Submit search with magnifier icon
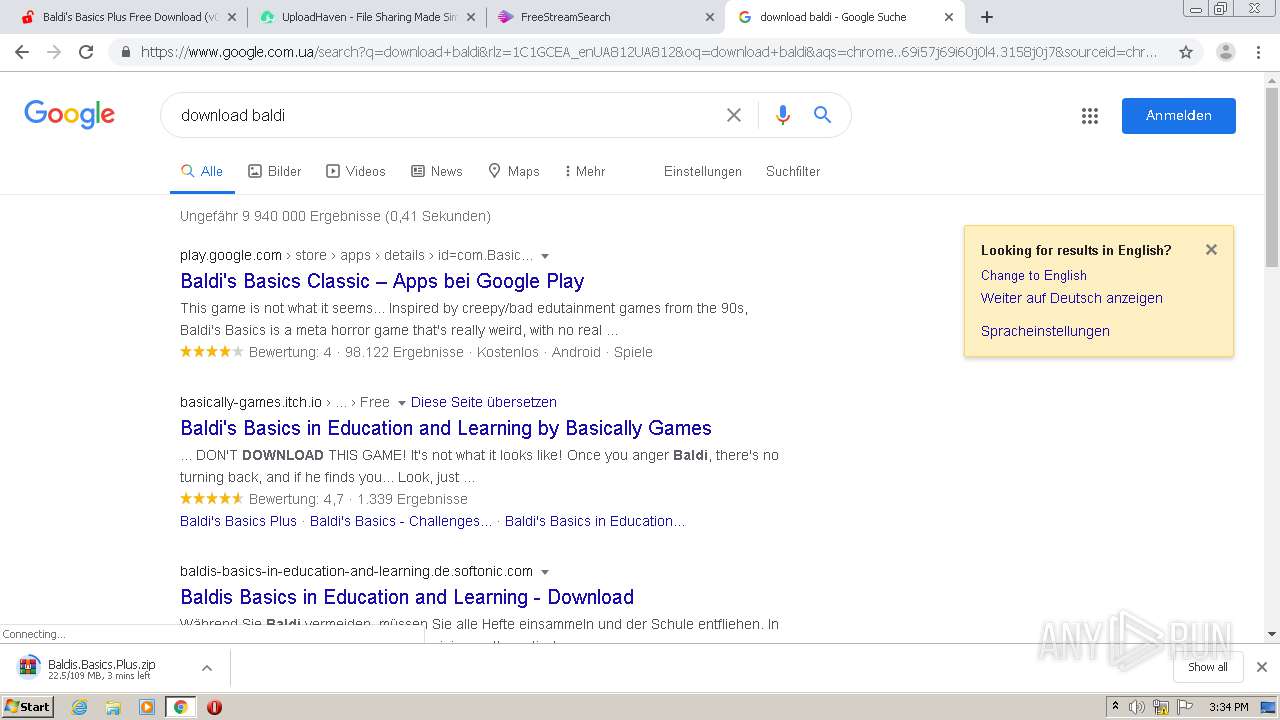 pos(822,115)
